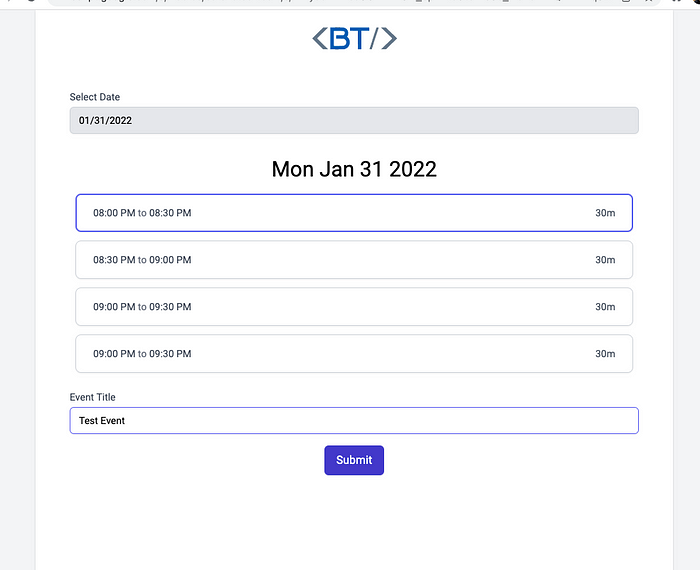This screenshot has width=700, height=570.
Task: Click the 30m duration on the third slot
Action: click(x=605, y=307)
